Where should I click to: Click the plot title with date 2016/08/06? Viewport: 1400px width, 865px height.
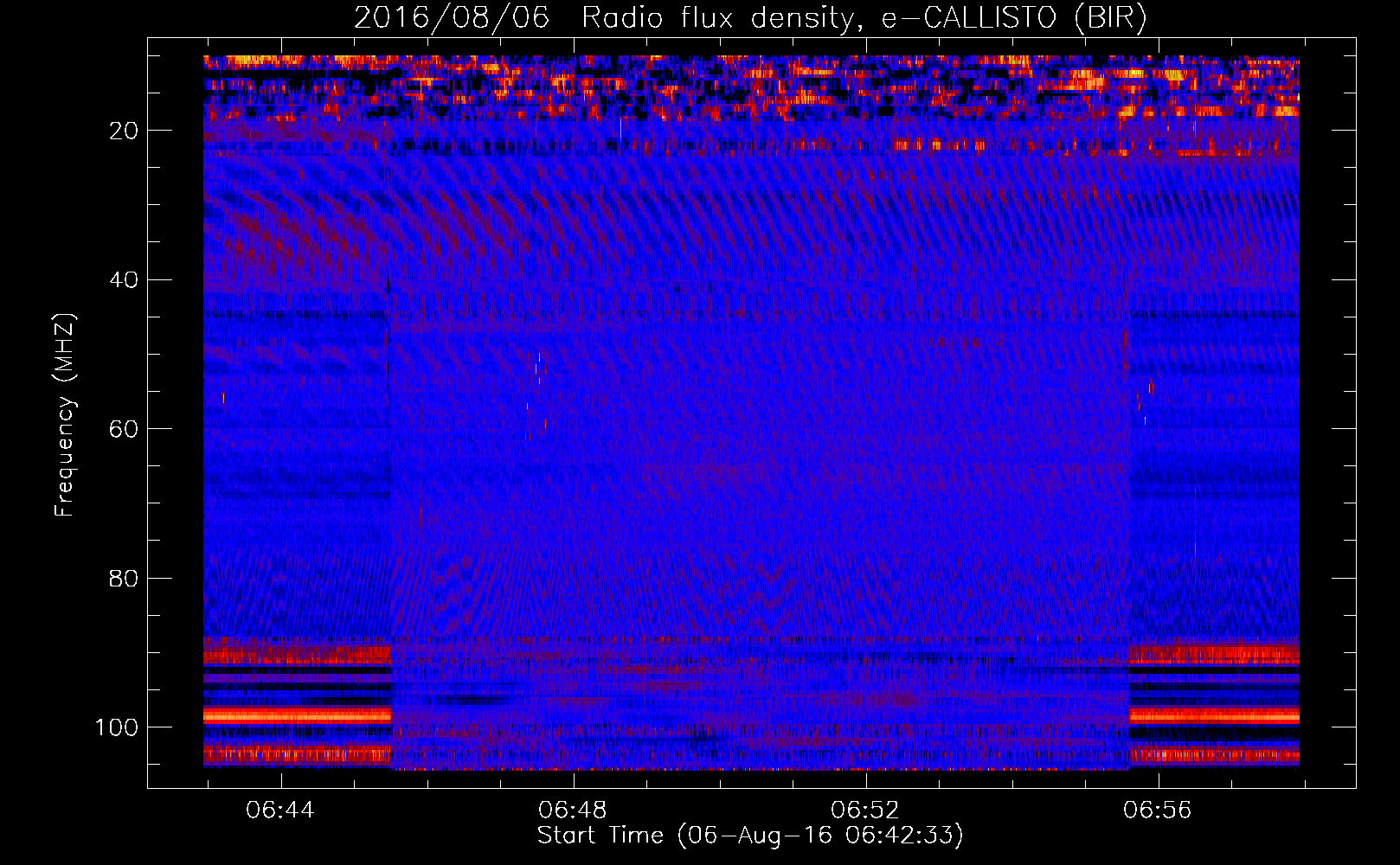tap(750, 18)
